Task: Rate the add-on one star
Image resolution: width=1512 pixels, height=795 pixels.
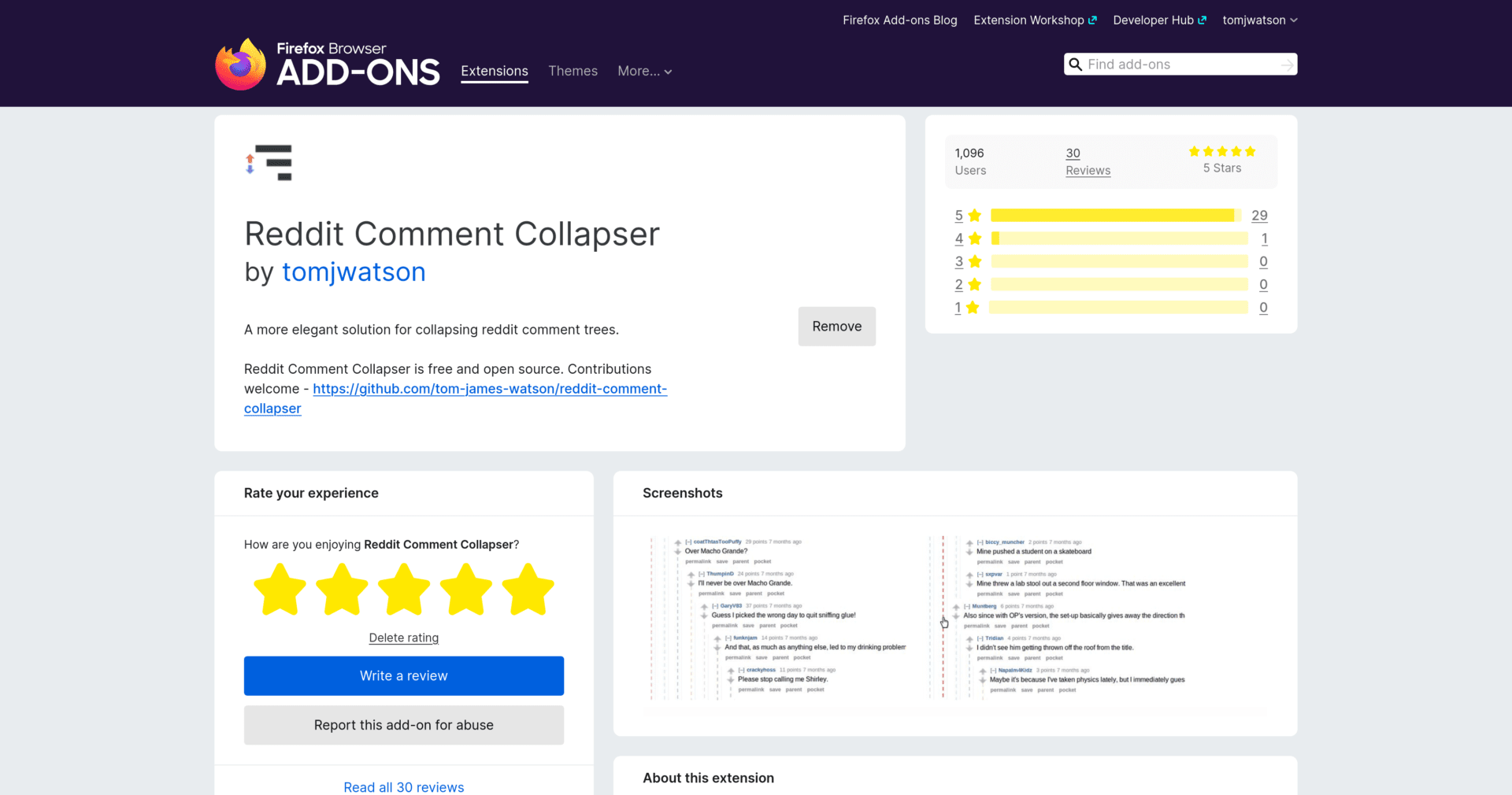Action: coord(280,590)
